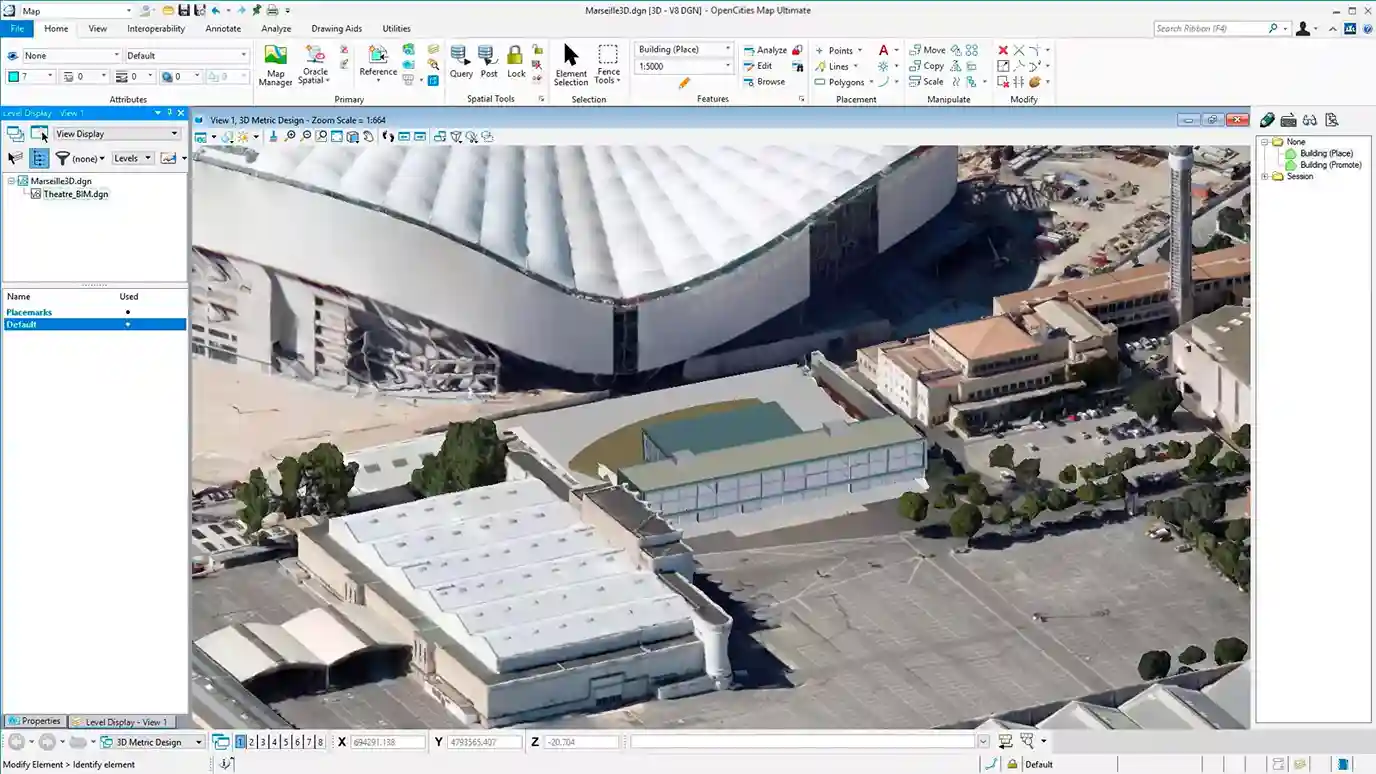Open the 3D Metric Design model dropdown

click(x=152, y=742)
